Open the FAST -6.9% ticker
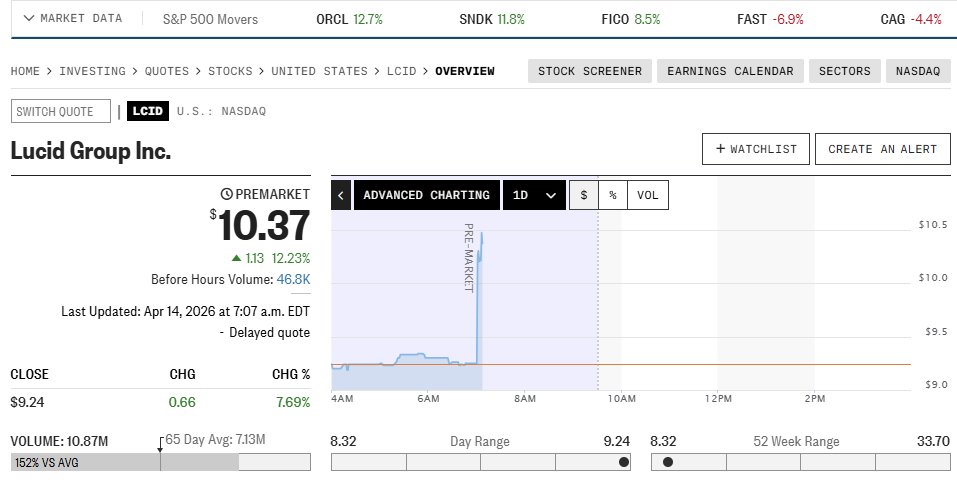Screen dimensions: 957x494 (x=770, y=19)
